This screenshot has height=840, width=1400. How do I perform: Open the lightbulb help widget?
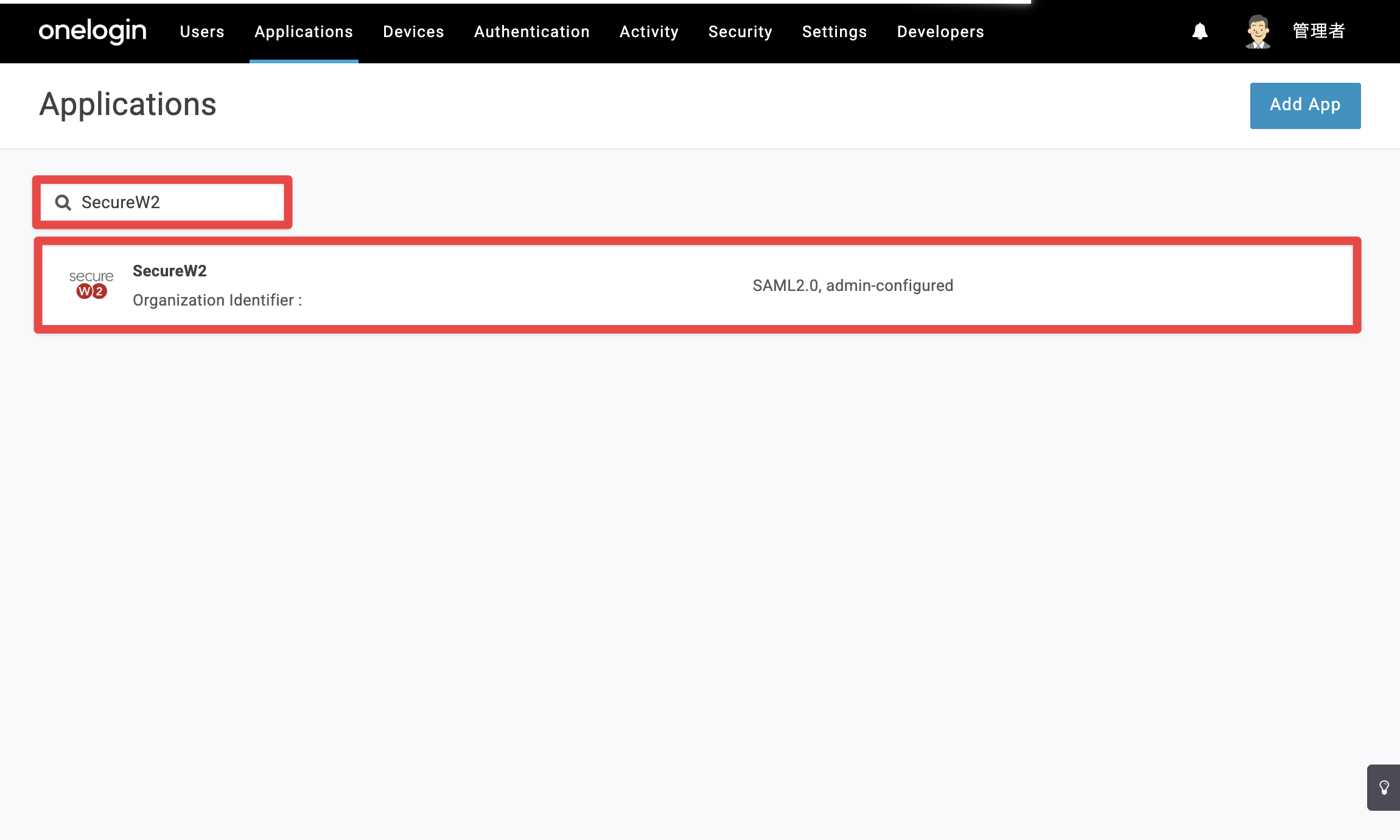coord(1384,788)
